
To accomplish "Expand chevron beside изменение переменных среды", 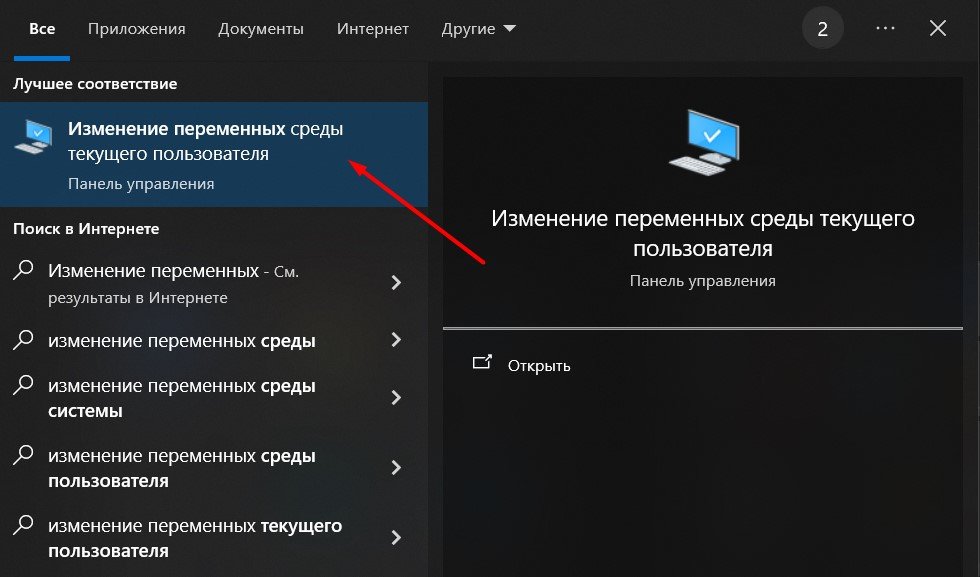I will [x=396, y=339].
